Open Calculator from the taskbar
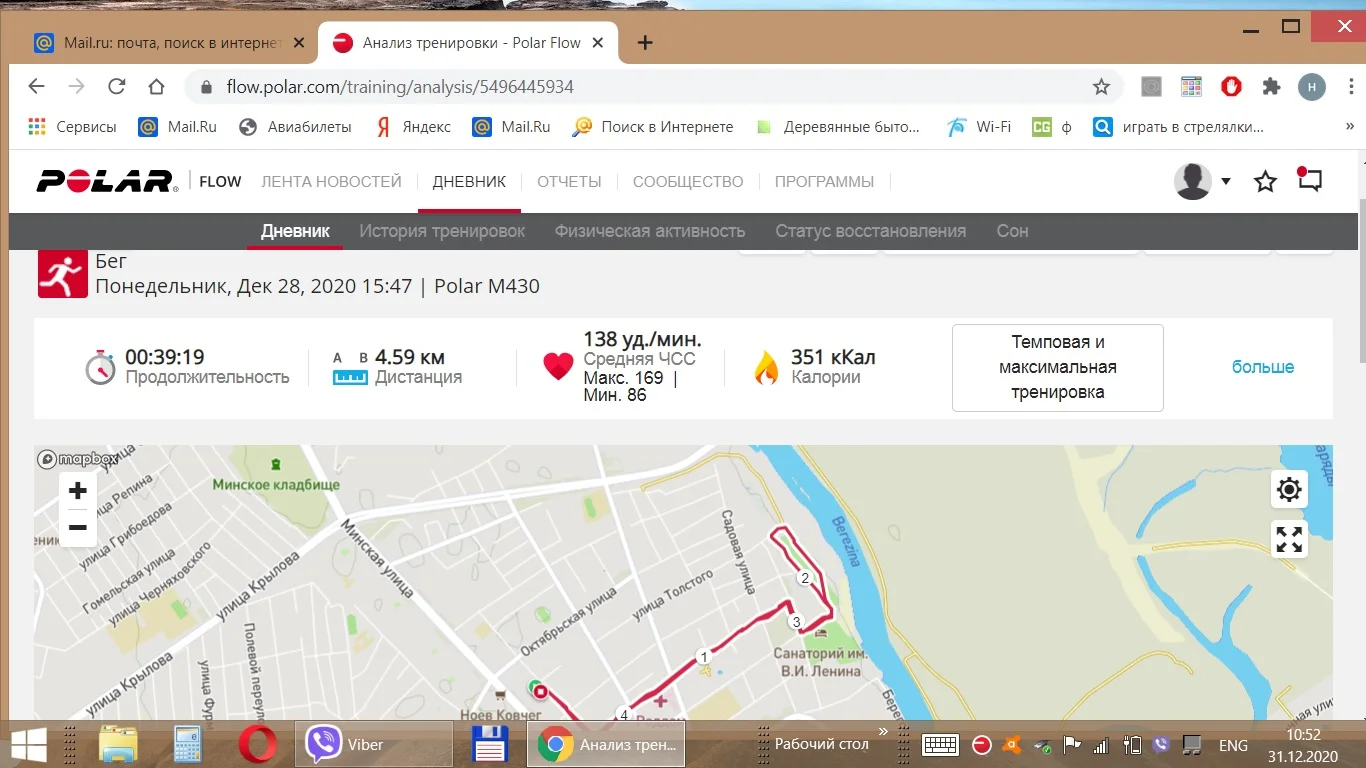This screenshot has height=768, width=1366. [x=186, y=745]
